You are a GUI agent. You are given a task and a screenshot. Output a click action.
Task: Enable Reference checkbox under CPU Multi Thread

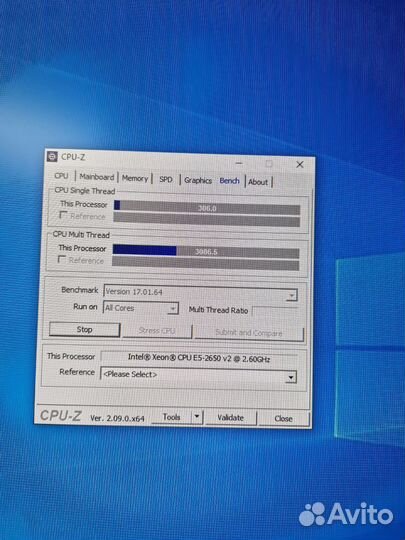(x=62, y=259)
